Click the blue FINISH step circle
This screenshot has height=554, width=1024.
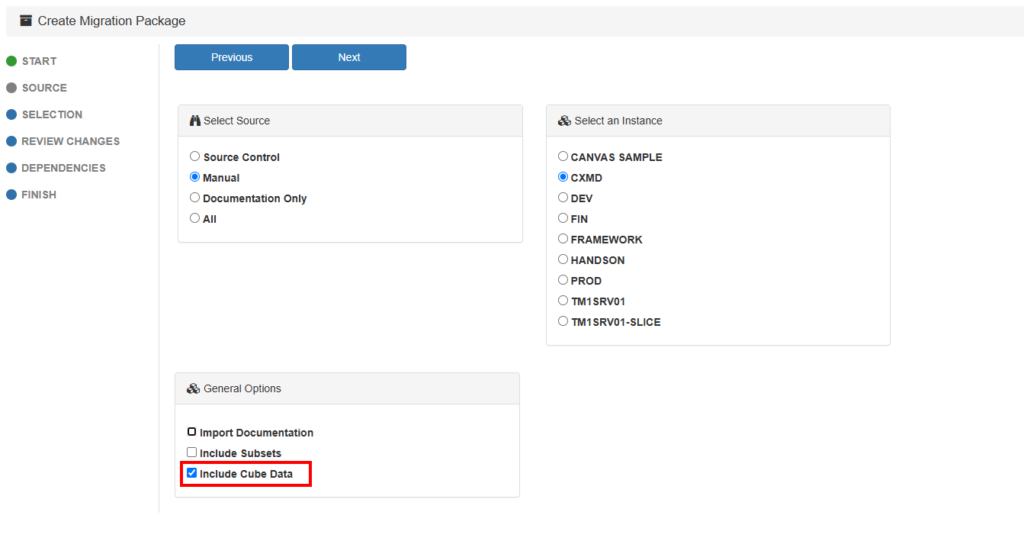[12, 195]
